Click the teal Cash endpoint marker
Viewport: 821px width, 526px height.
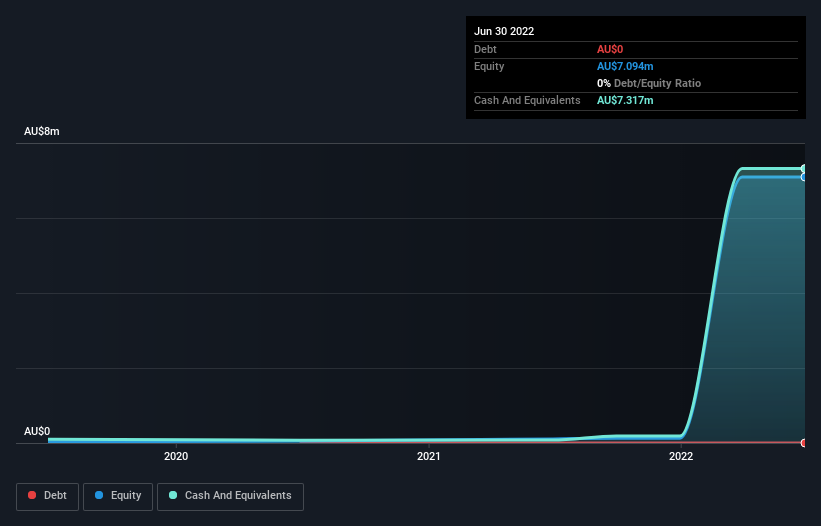(x=804, y=169)
